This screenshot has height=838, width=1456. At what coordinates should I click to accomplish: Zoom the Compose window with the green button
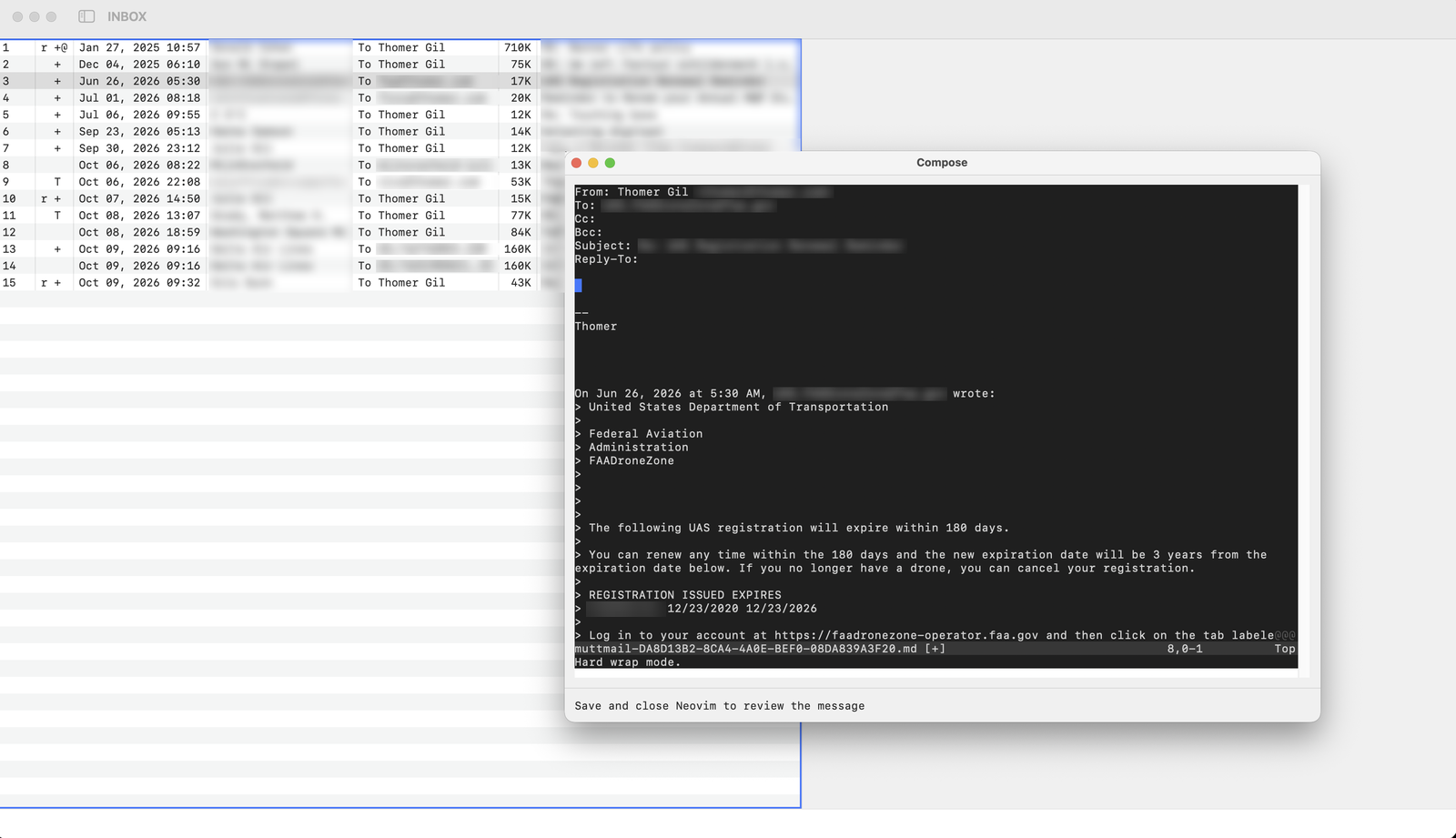click(x=611, y=163)
